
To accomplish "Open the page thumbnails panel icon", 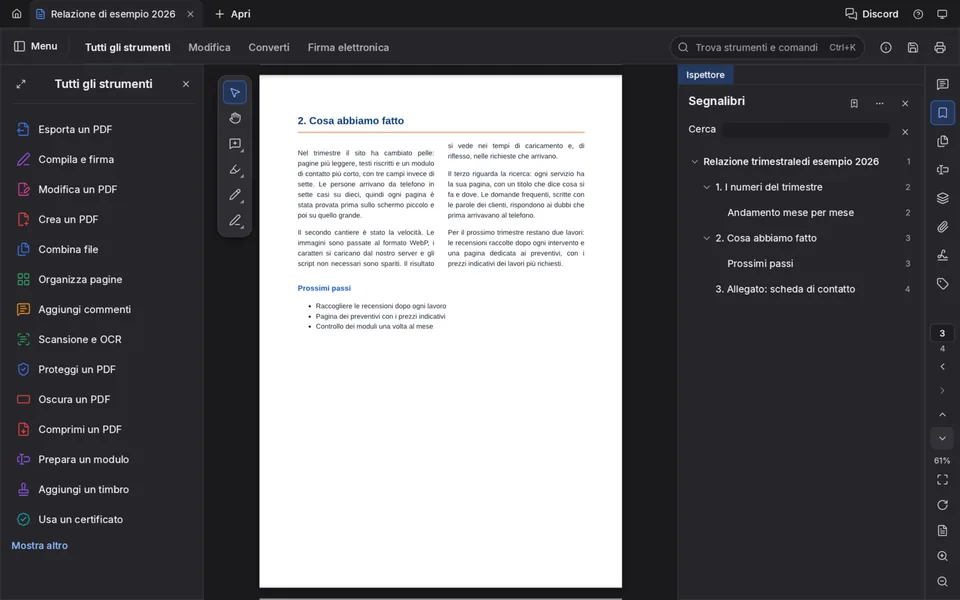I will click(x=942, y=141).
